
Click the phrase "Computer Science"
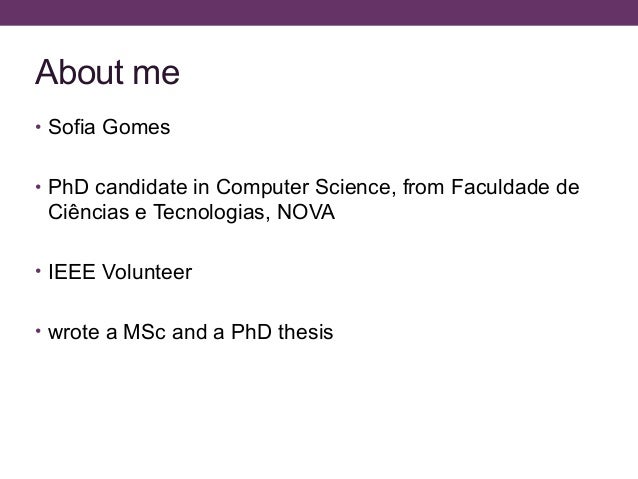[303, 188]
